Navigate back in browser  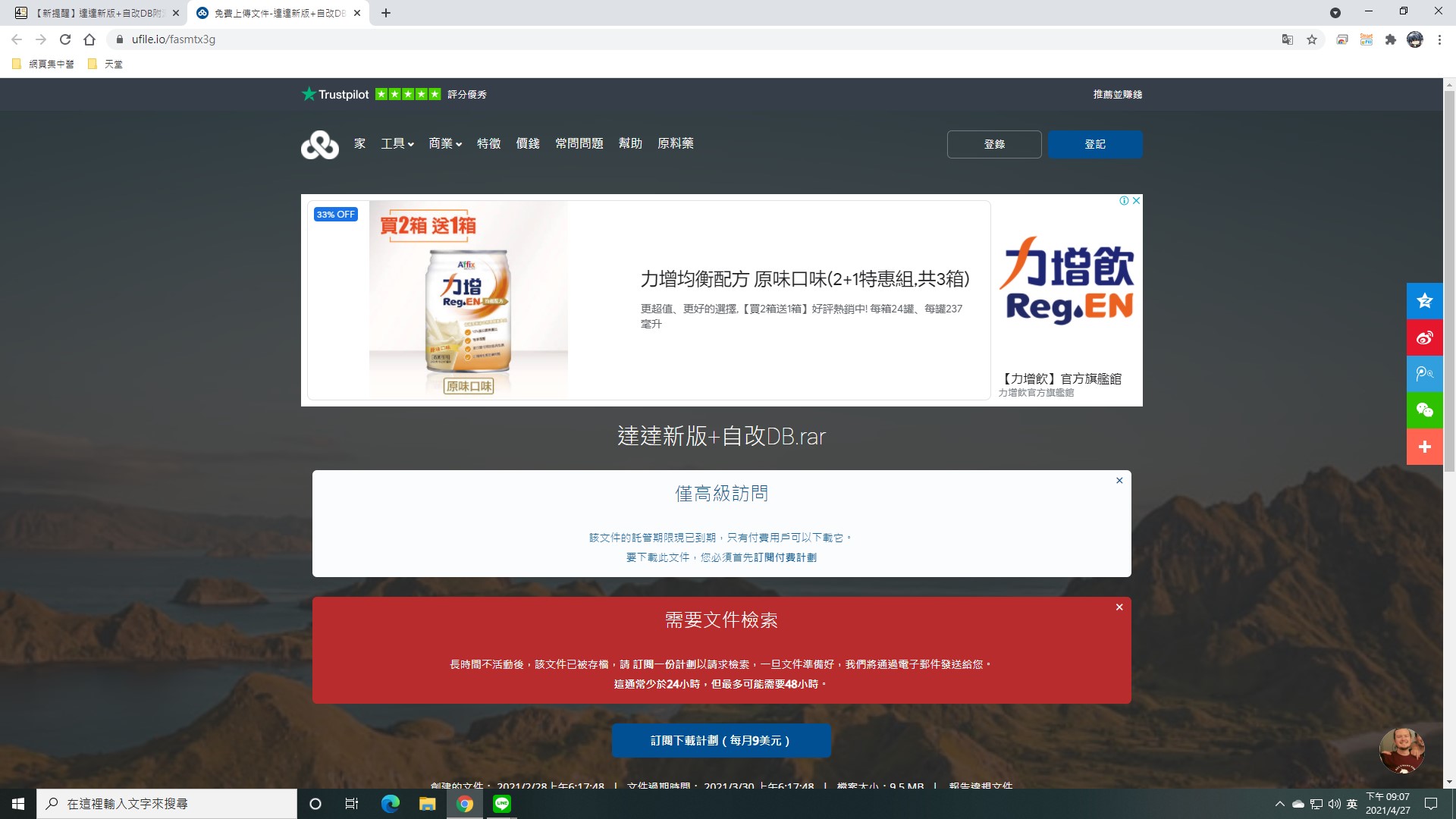pyautogui.click(x=17, y=39)
